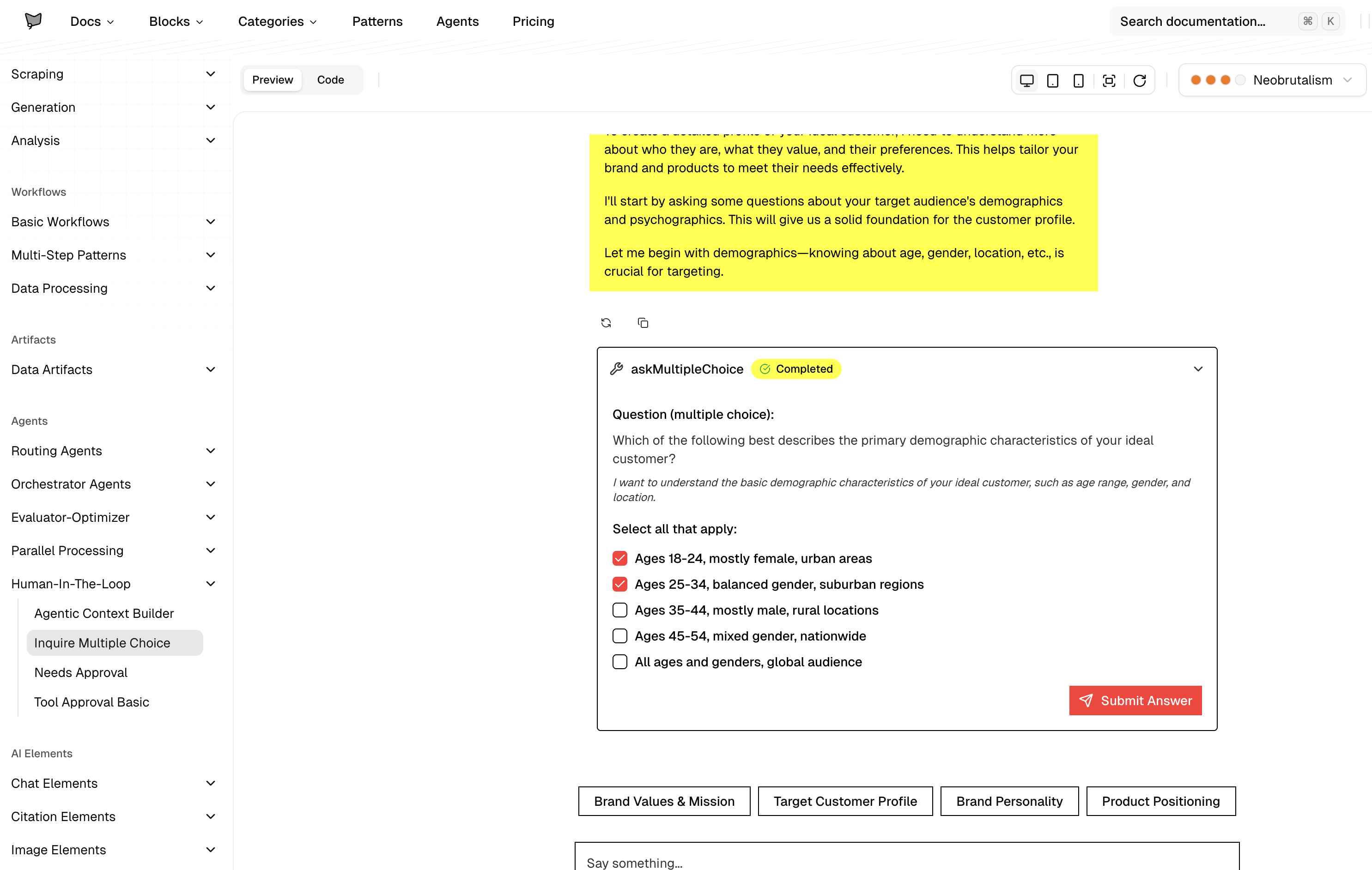Select Target Customer Profile suggestion
Image resolution: width=1372 pixels, height=870 pixels.
click(x=845, y=801)
